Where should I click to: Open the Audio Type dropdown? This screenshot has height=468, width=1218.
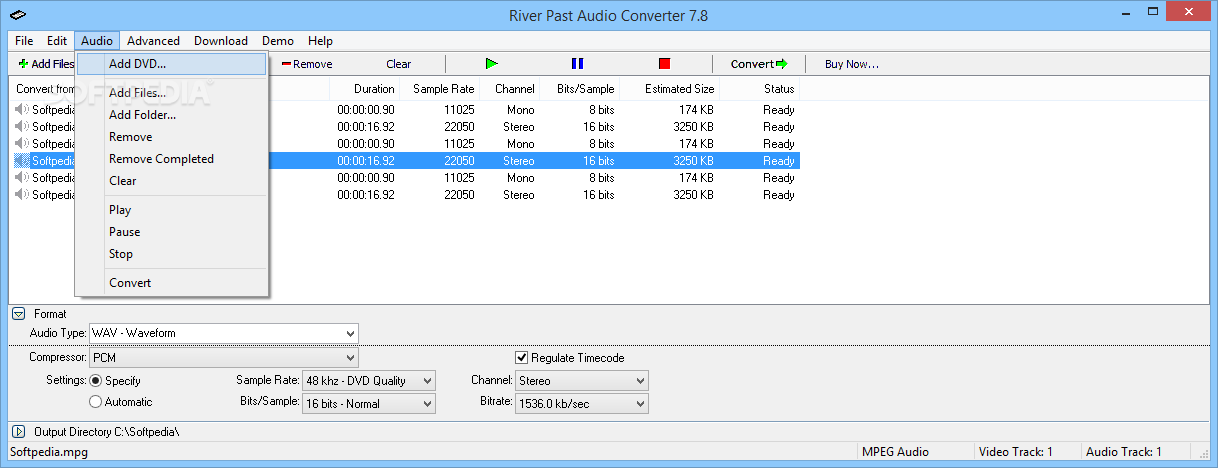click(350, 333)
